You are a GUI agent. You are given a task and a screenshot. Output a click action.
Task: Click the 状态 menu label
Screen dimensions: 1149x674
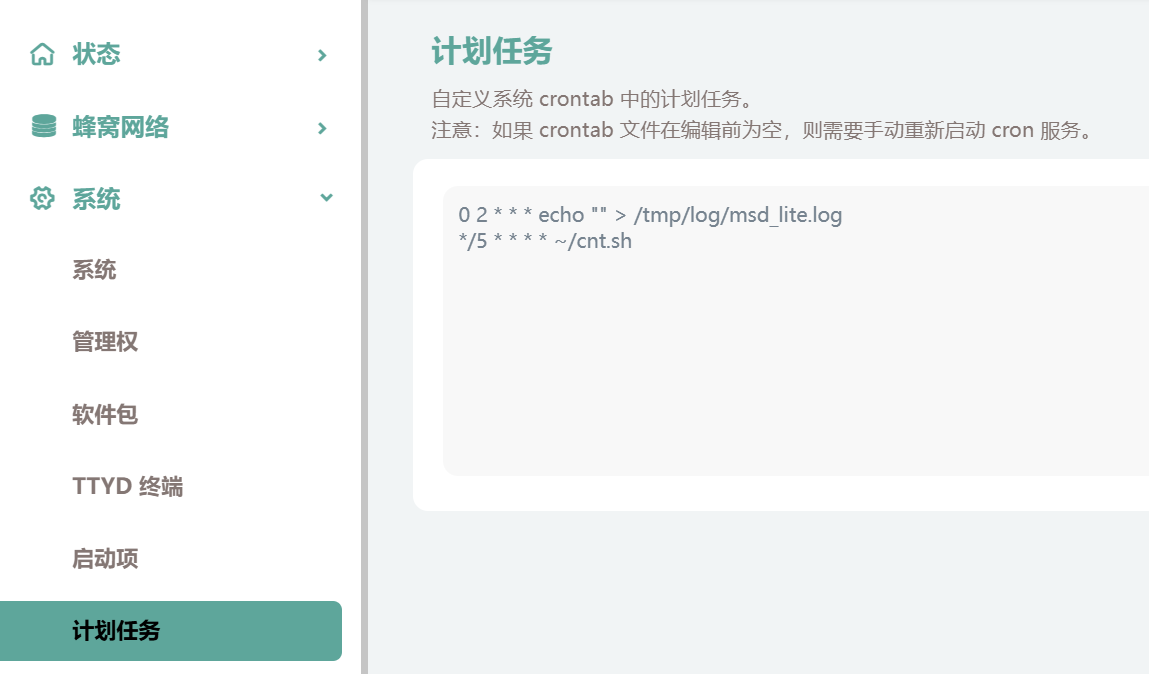point(94,55)
